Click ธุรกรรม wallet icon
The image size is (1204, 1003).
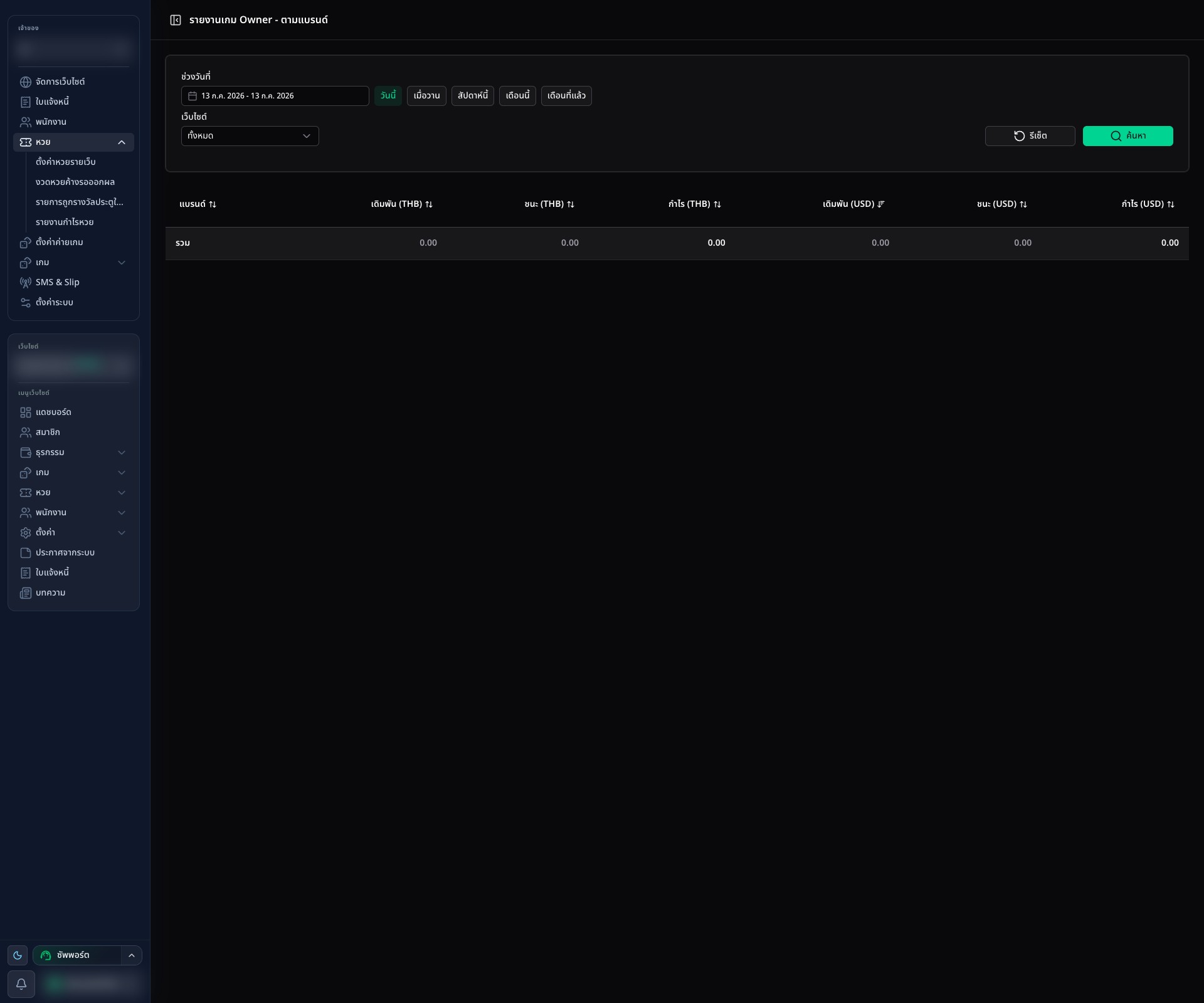click(26, 453)
